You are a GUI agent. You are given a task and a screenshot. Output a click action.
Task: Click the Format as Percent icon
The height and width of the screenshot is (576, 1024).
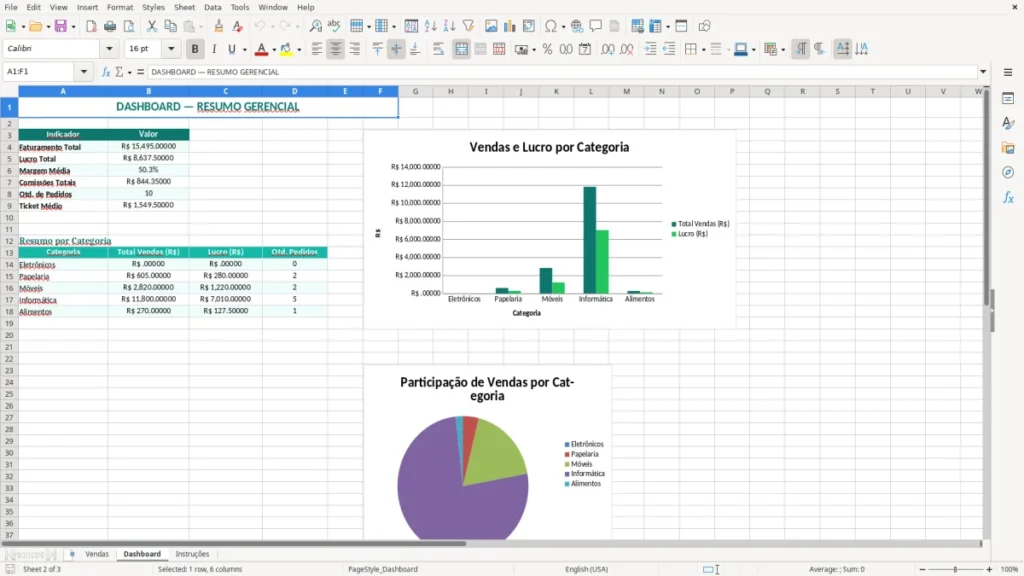(547, 49)
